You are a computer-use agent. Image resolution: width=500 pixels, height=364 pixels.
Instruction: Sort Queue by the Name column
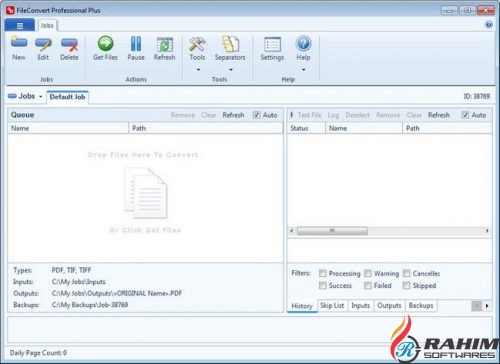point(68,128)
